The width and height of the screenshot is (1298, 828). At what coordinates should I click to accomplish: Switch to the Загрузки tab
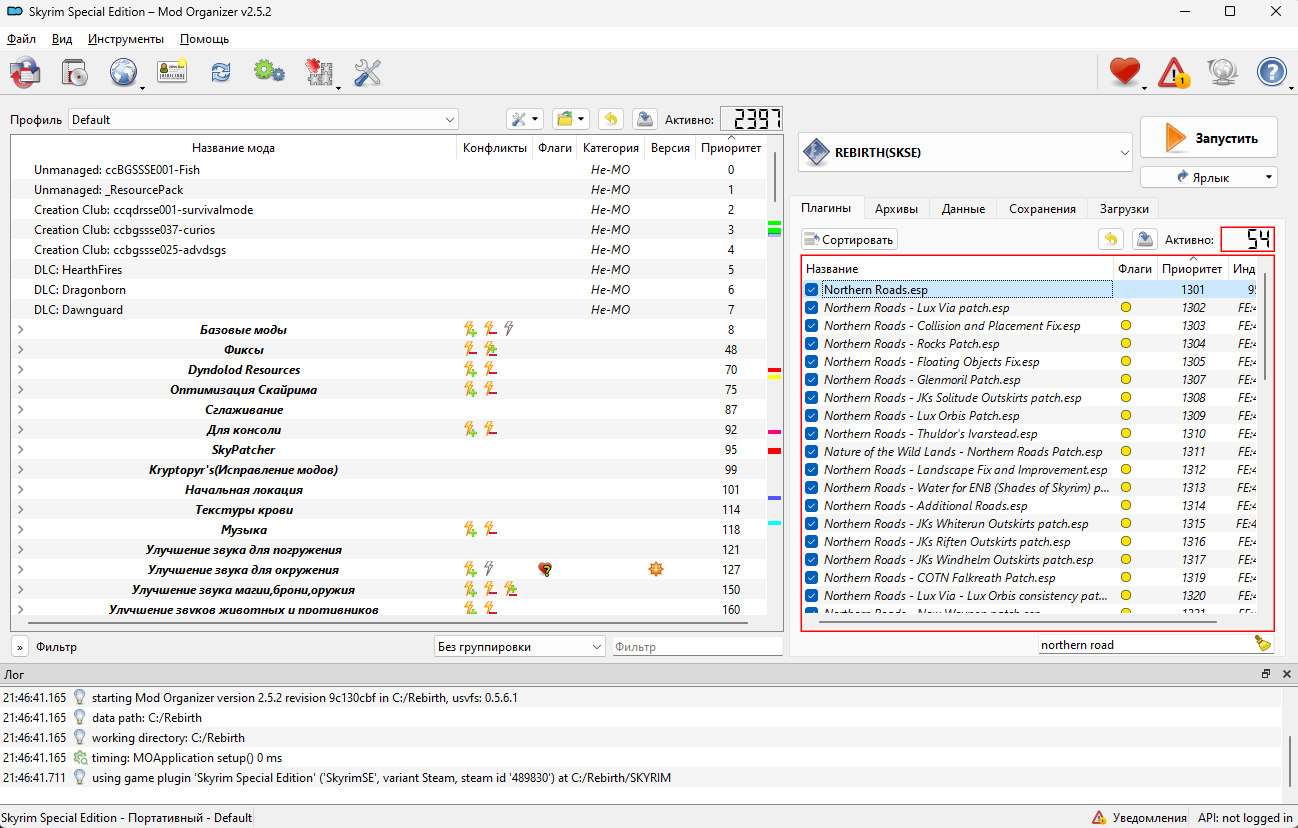[1125, 208]
